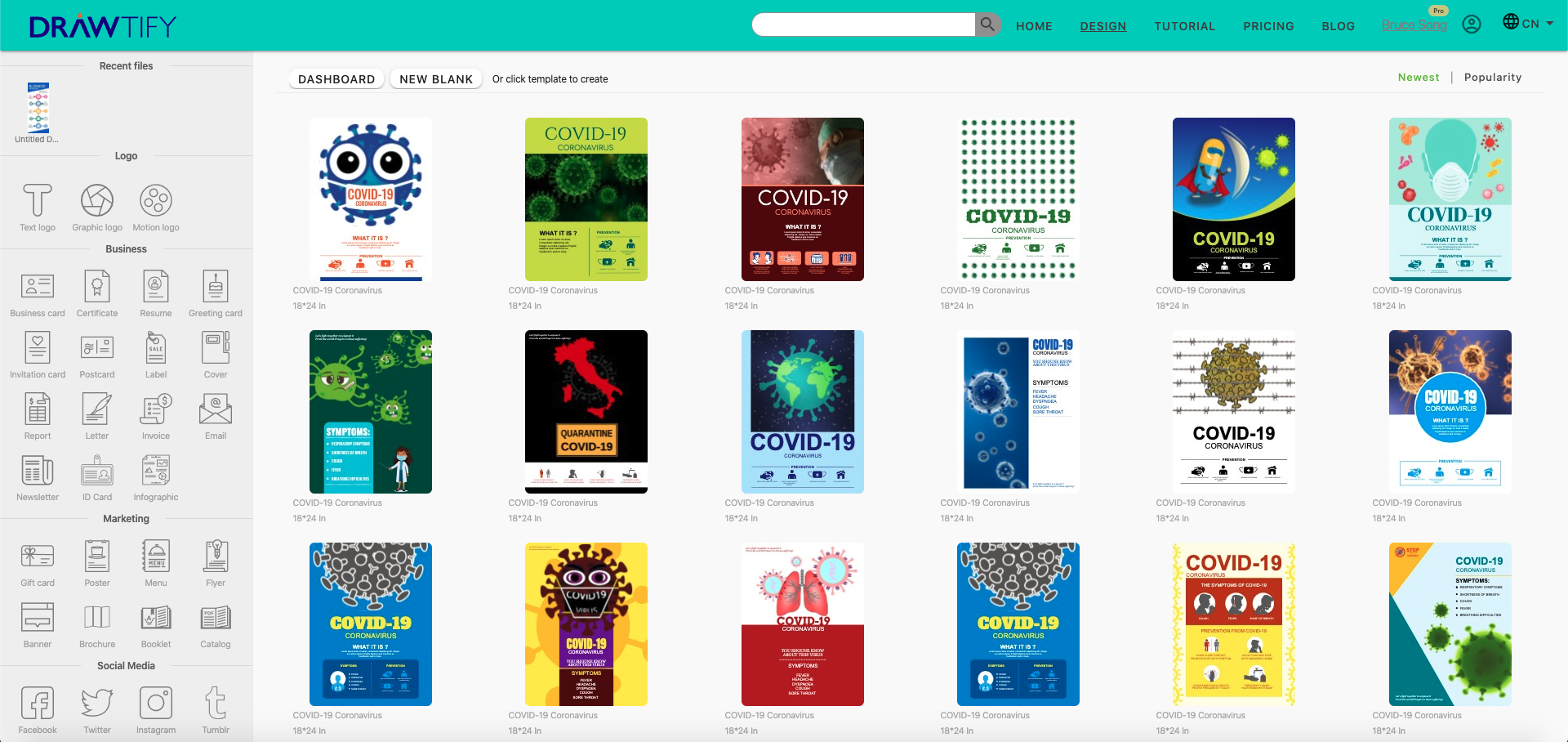Sort templates by Newest
This screenshot has width=1568, height=742.
coord(1418,78)
